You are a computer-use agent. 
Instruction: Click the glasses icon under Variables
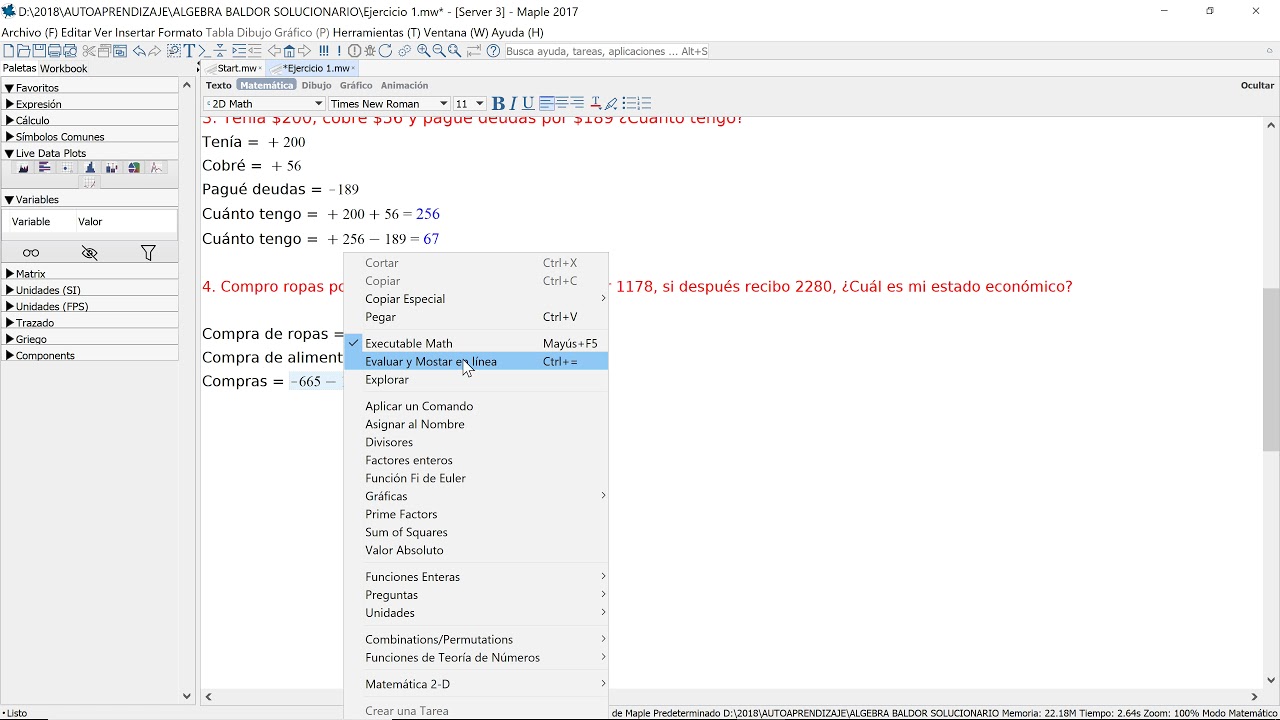31,253
